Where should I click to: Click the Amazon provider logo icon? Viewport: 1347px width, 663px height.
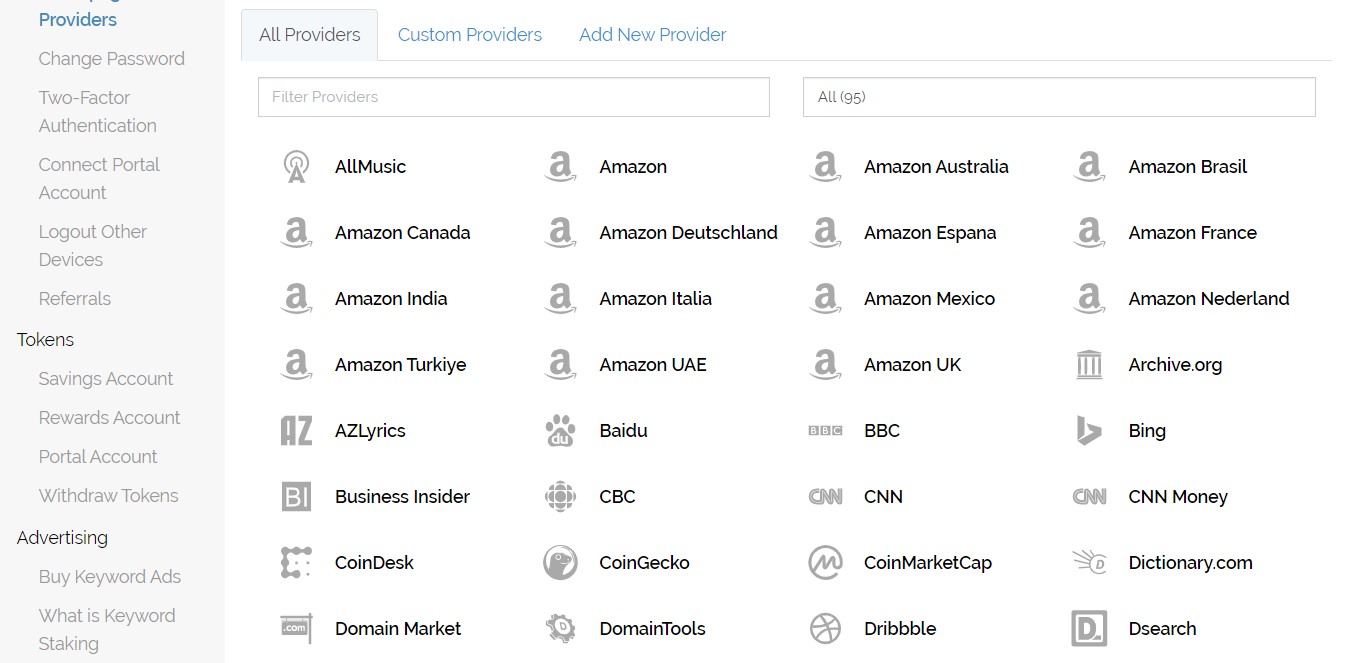(x=560, y=167)
